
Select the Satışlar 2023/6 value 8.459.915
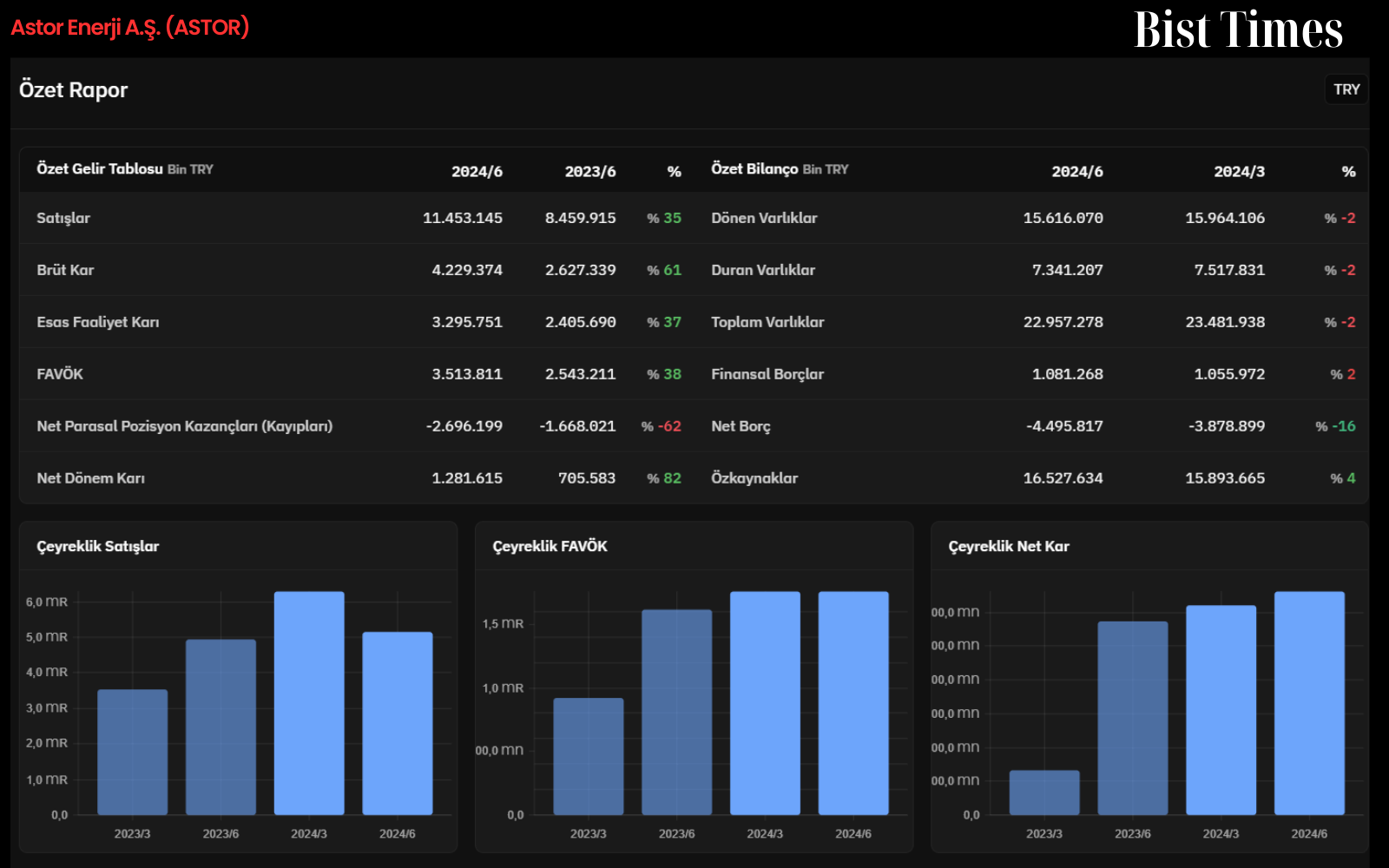tap(581, 218)
